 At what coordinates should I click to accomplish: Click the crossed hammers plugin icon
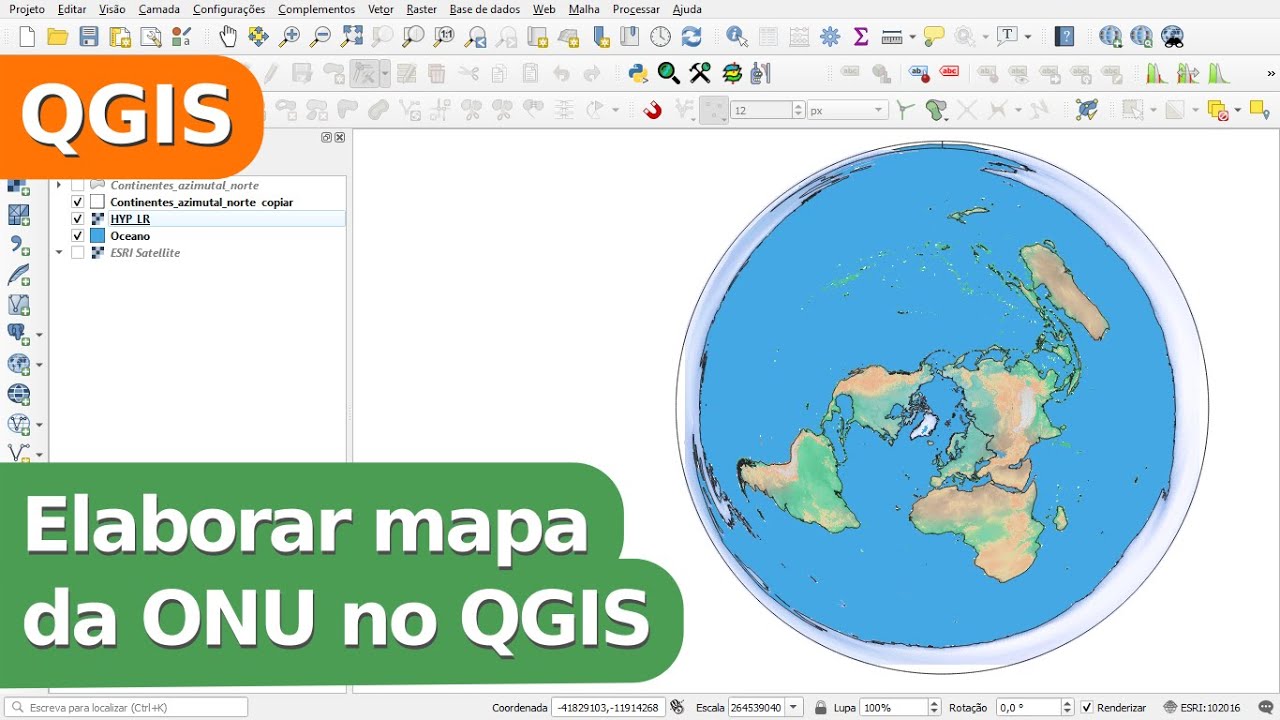(x=700, y=73)
